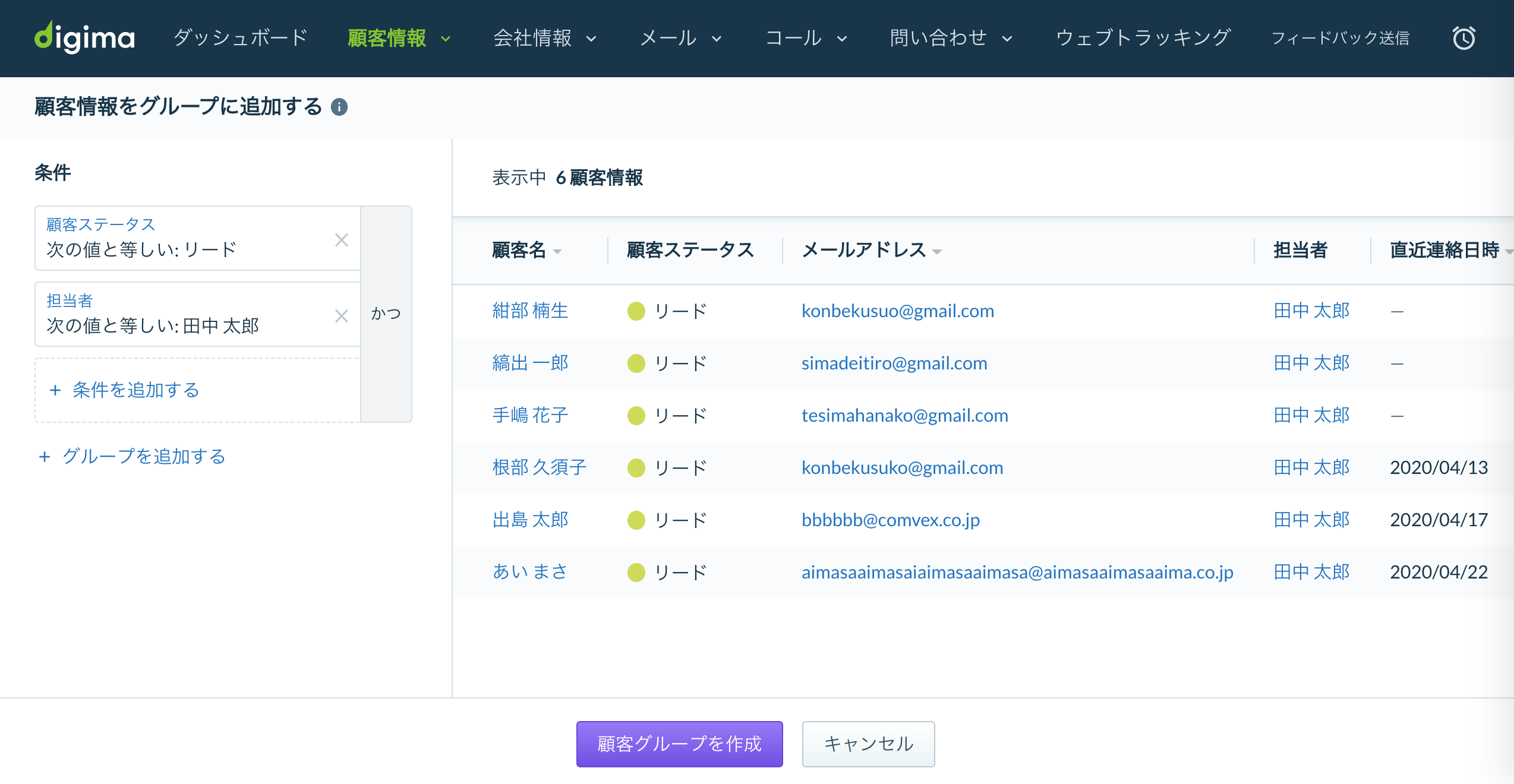Expand the 会社情報 menu
This screenshot has height=784, width=1514.
click(545, 38)
